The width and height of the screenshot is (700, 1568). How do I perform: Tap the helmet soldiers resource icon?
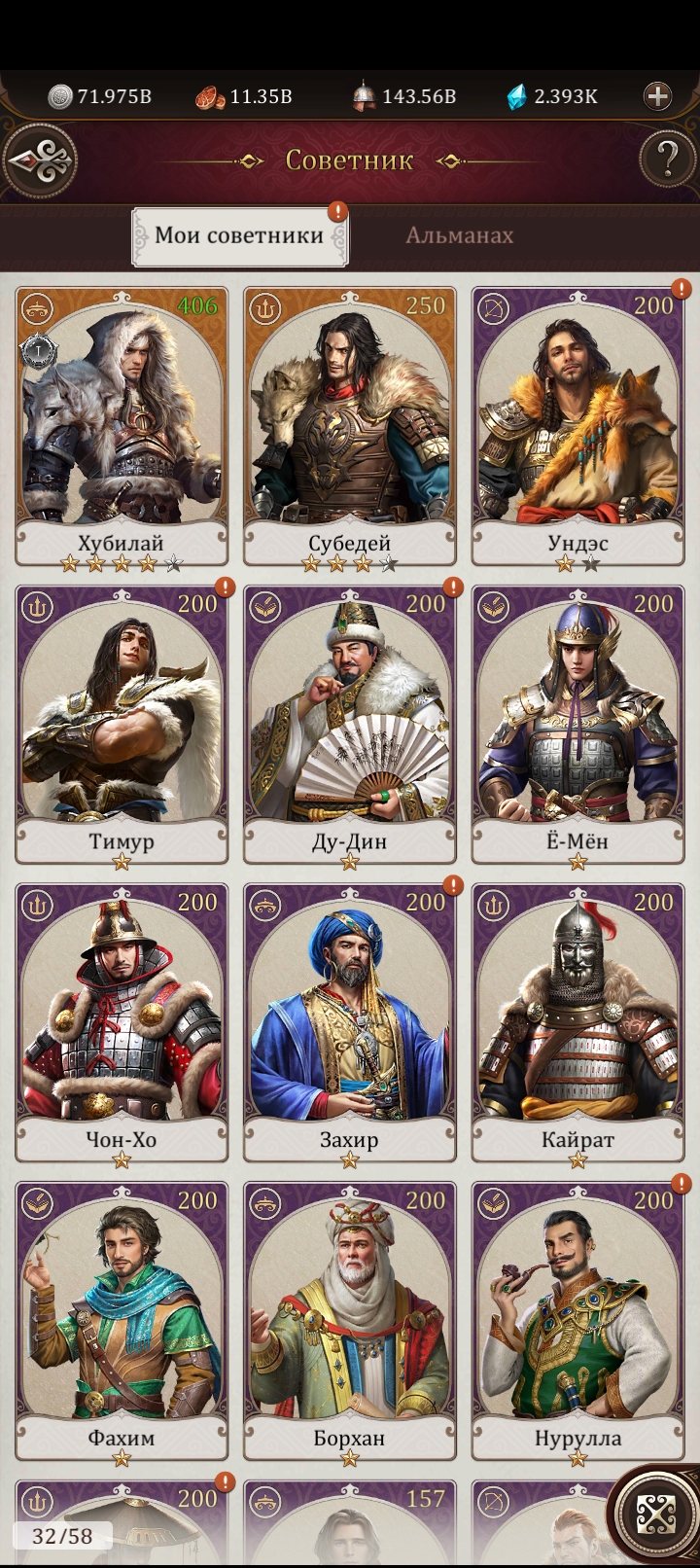(x=365, y=95)
